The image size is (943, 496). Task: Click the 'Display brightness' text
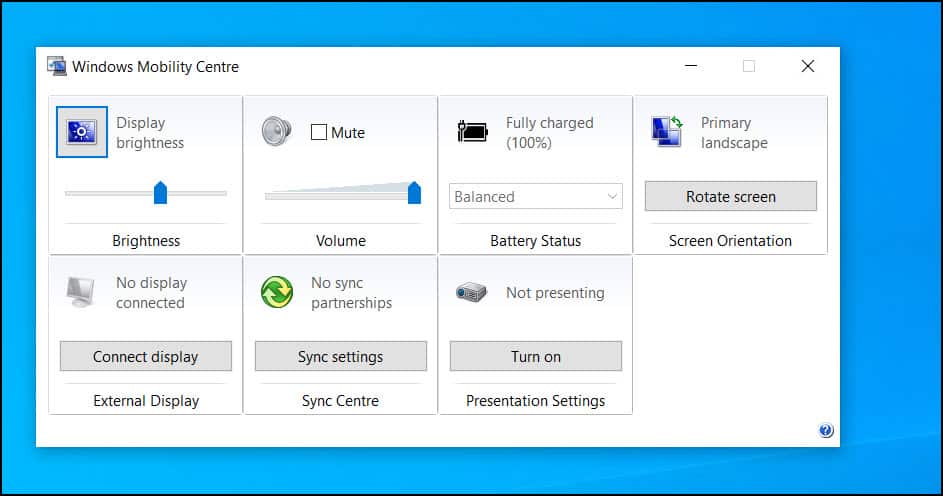tap(150, 133)
